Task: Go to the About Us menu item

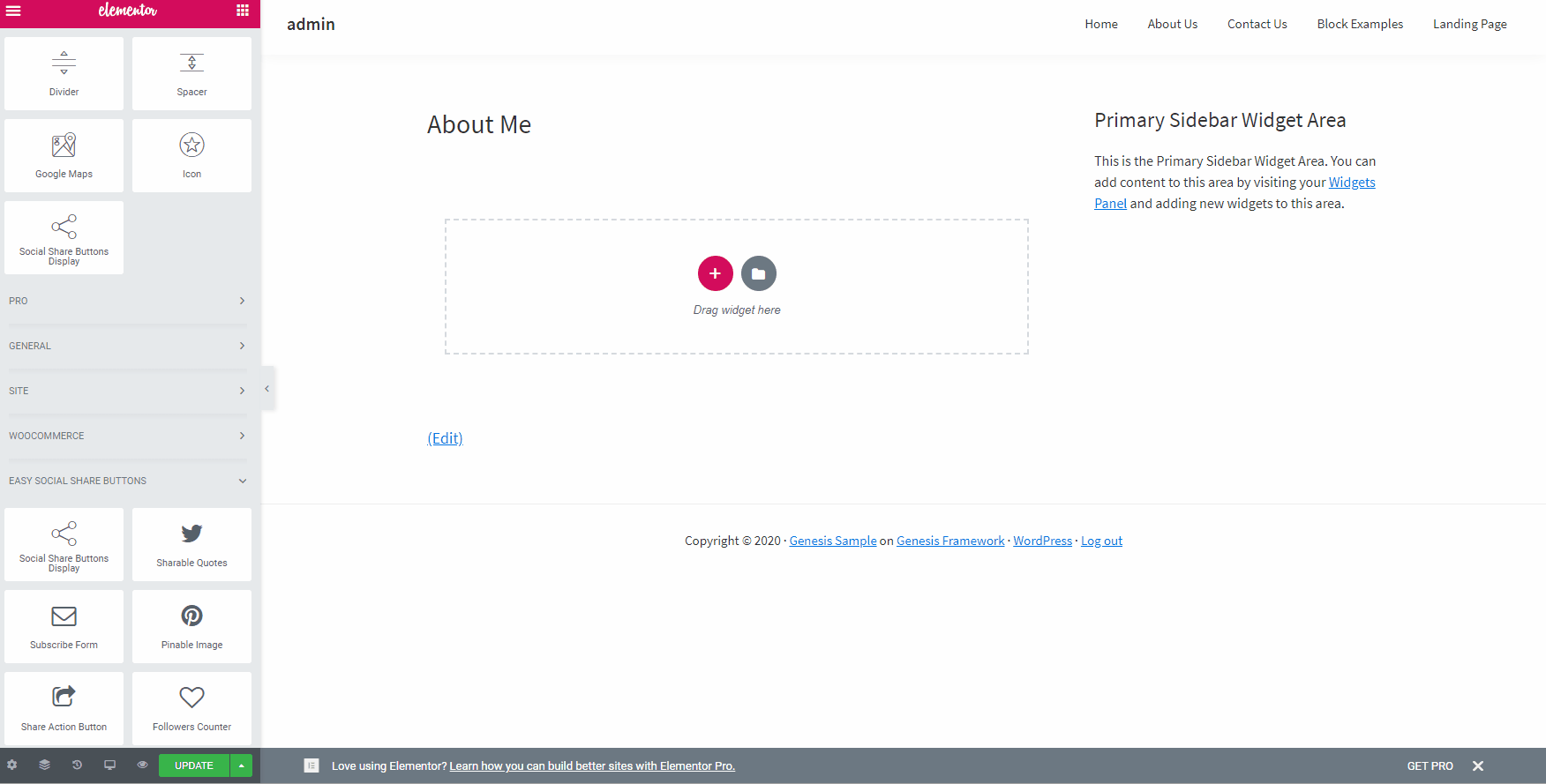Action: click(1172, 24)
